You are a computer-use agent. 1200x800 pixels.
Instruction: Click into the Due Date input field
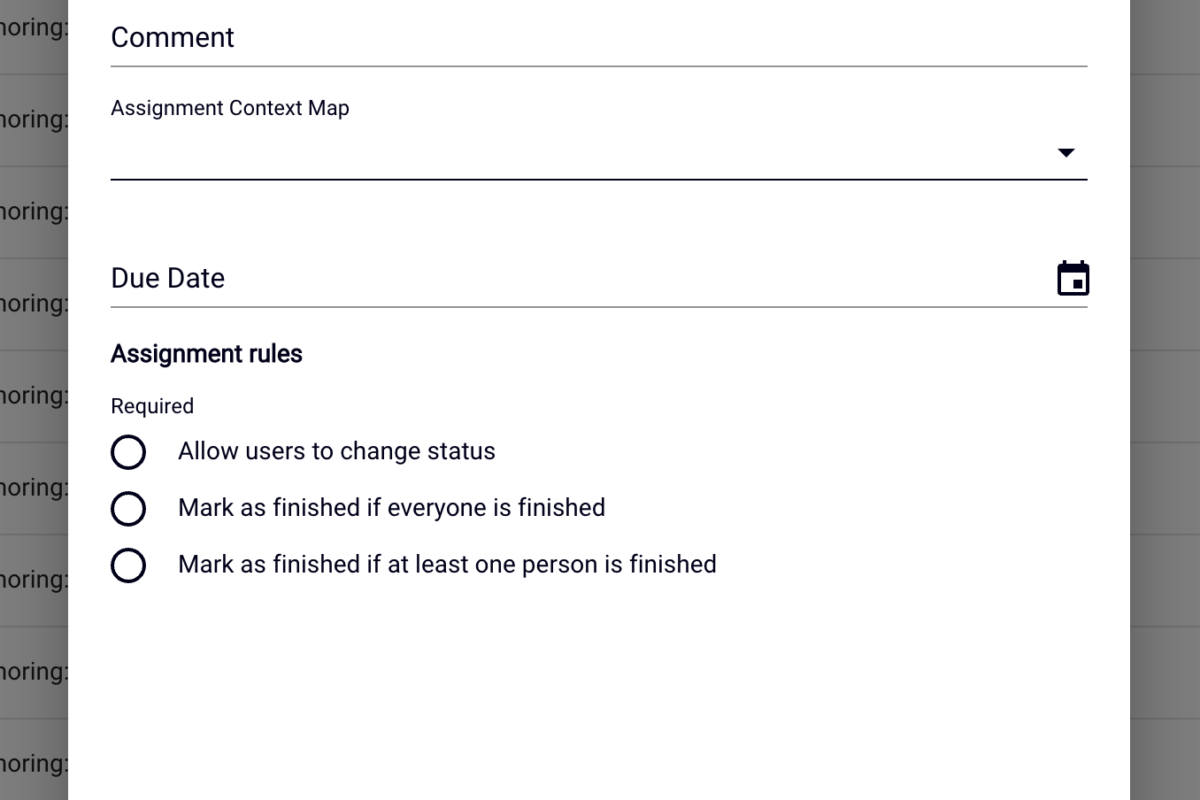(582, 278)
